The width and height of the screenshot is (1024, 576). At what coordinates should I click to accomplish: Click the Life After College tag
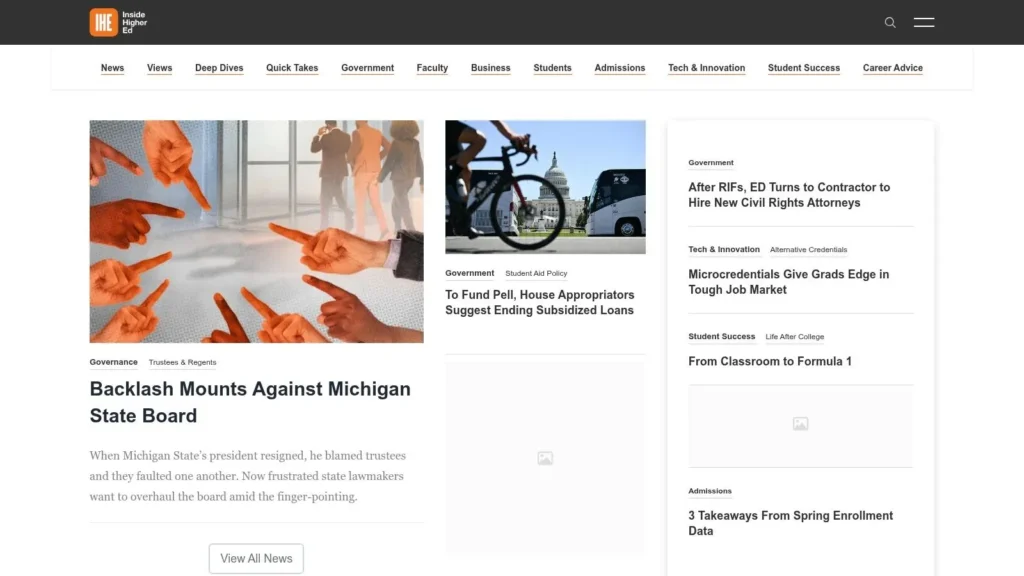[x=795, y=337]
